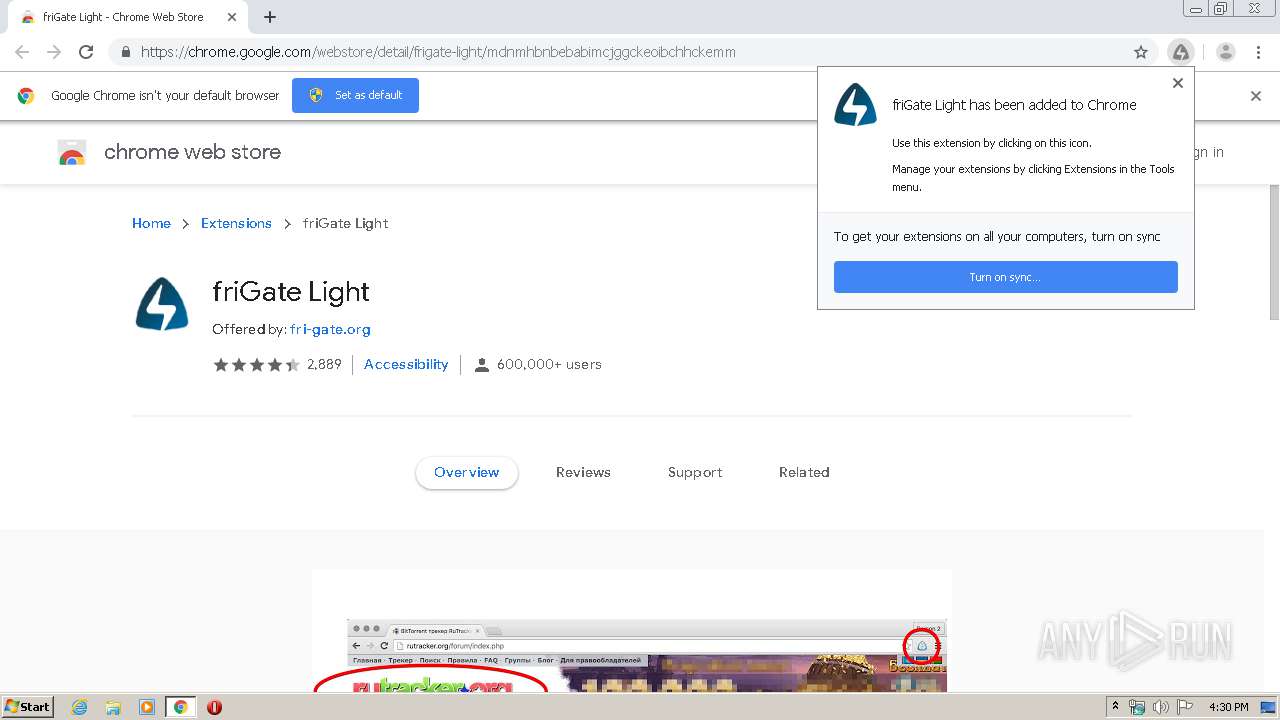Image resolution: width=1280 pixels, height=720 pixels.
Task: Click the chrome web store logo
Action: click(x=170, y=152)
